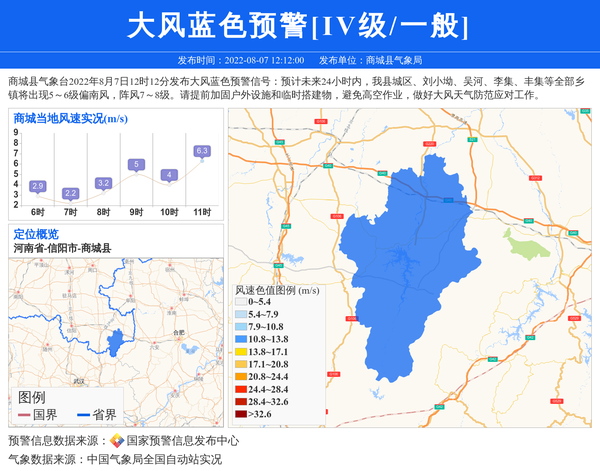Pick the 13.8~17.1 yellow legend swatch
The width and height of the screenshot is (600, 471).
(240, 352)
